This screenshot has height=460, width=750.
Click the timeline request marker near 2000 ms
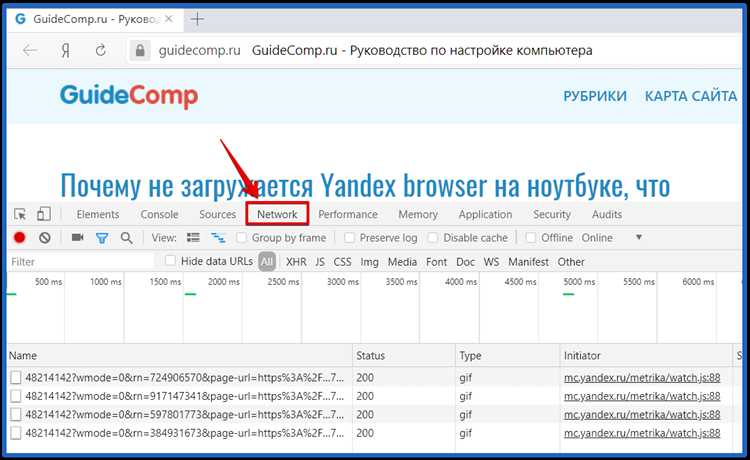pyautogui.click(x=190, y=294)
